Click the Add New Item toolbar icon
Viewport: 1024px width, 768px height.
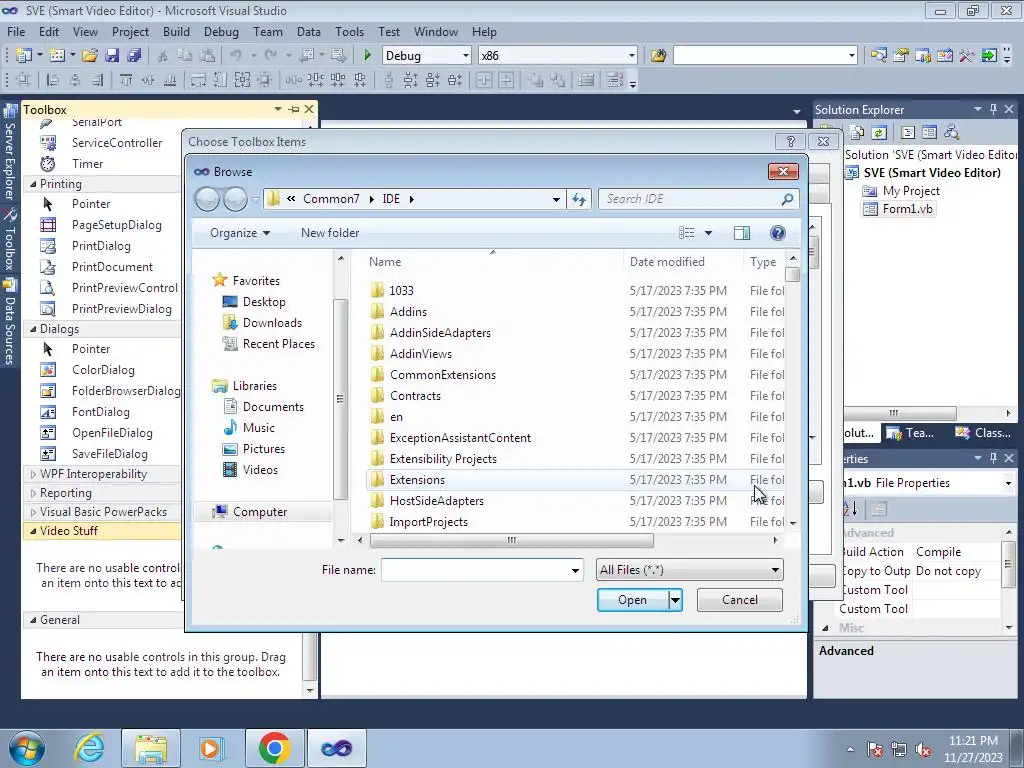pos(57,56)
